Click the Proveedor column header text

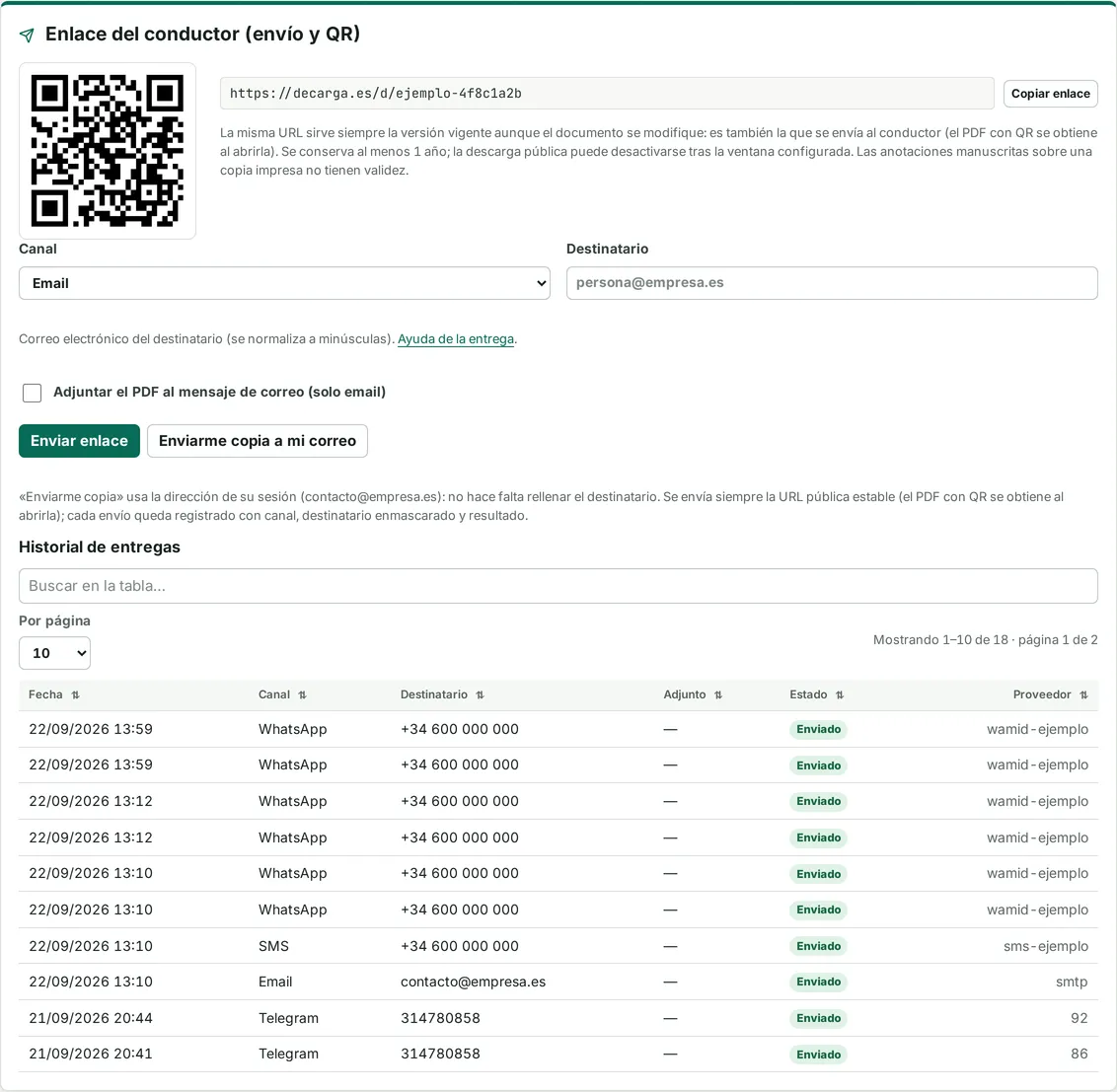pos(1041,695)
